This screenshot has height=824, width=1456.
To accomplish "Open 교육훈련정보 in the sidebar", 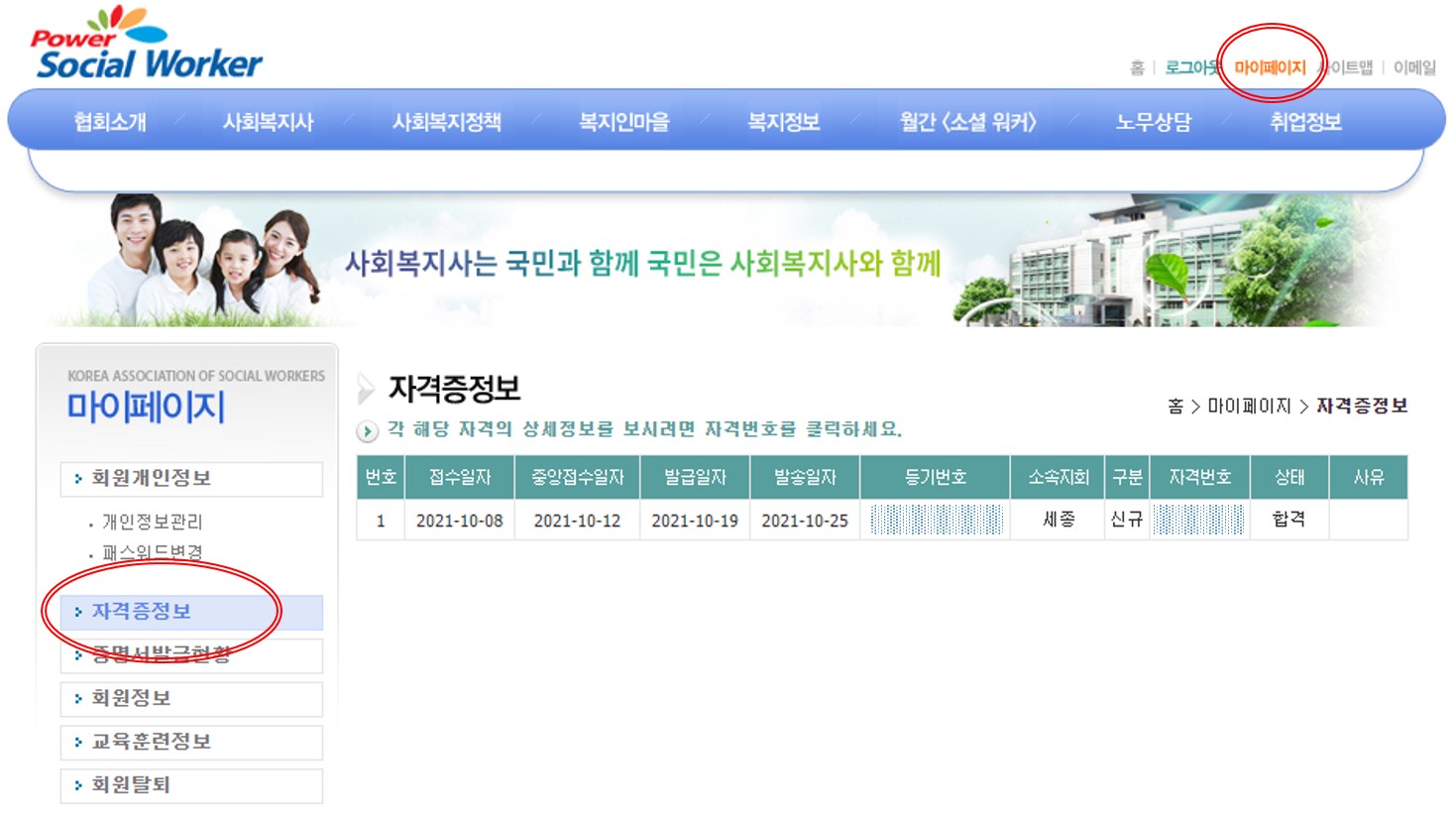I will (x=191, y=742).
